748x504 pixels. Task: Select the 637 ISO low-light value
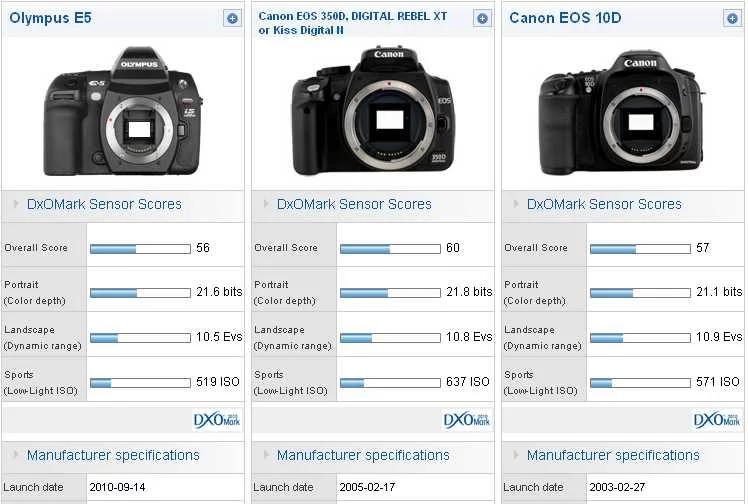pos(468,382)
